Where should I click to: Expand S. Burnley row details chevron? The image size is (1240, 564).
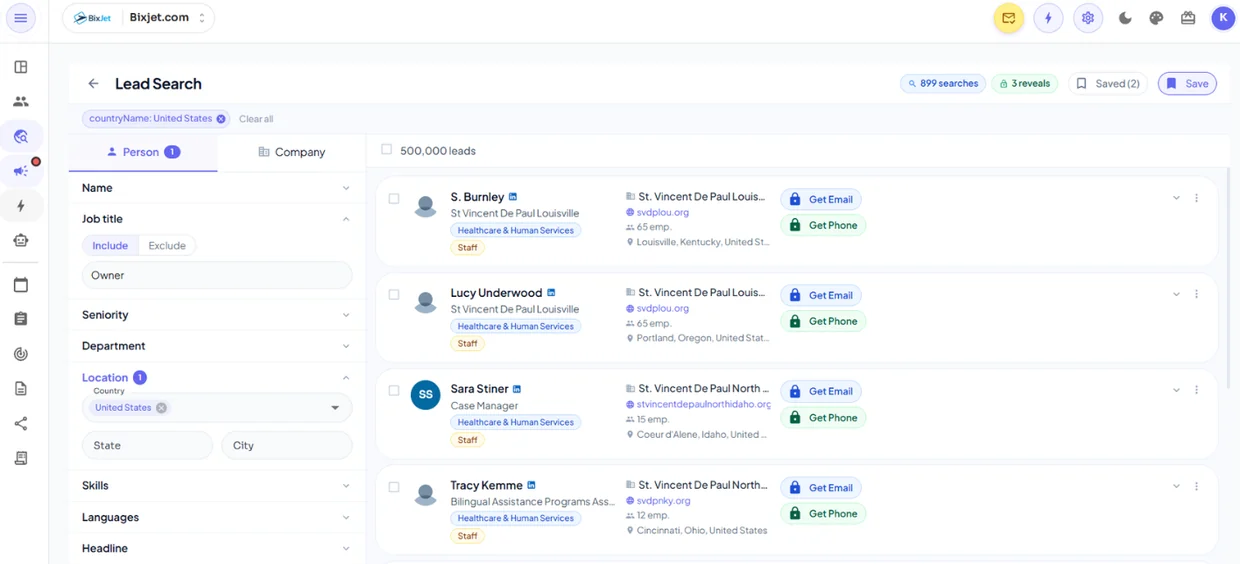(1176, 198)
